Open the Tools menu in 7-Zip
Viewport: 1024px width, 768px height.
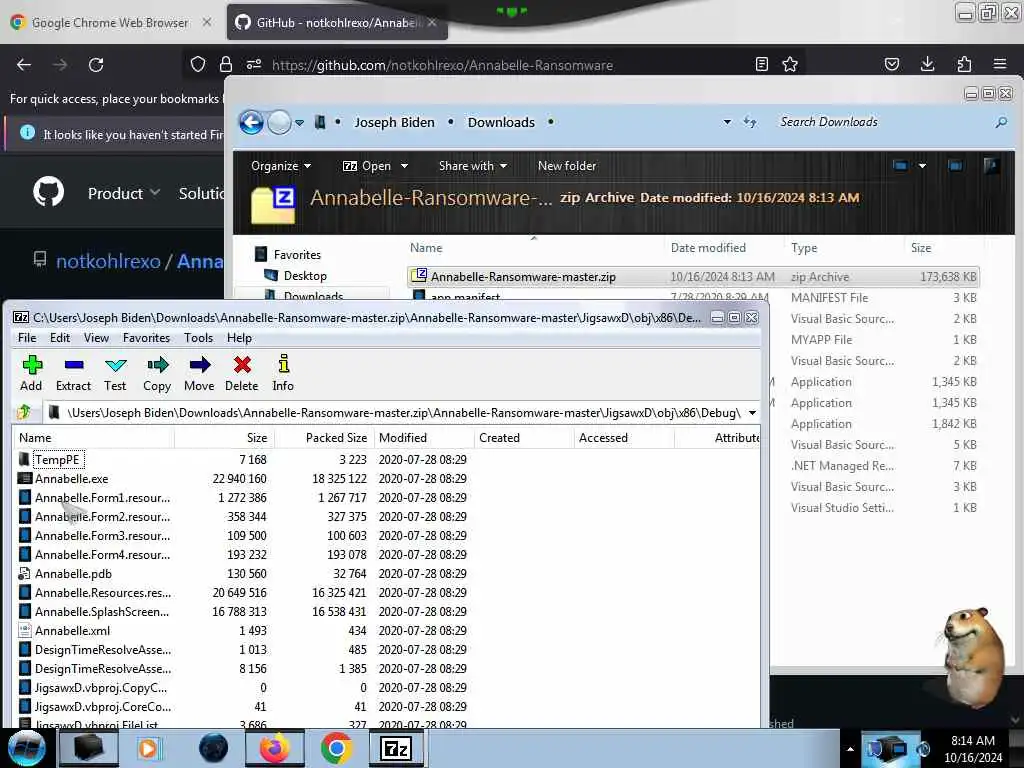coord(198,338)
